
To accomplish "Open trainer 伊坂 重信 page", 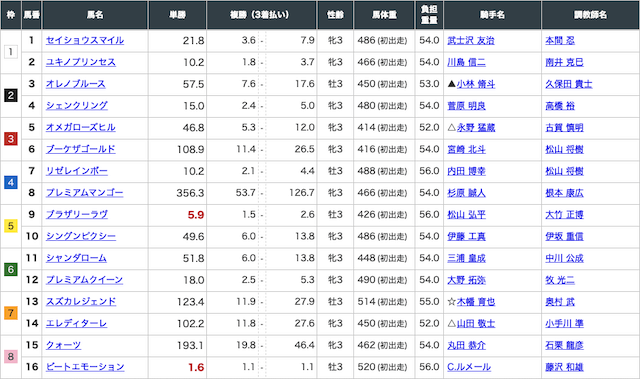I will click(x=564, y=236).
